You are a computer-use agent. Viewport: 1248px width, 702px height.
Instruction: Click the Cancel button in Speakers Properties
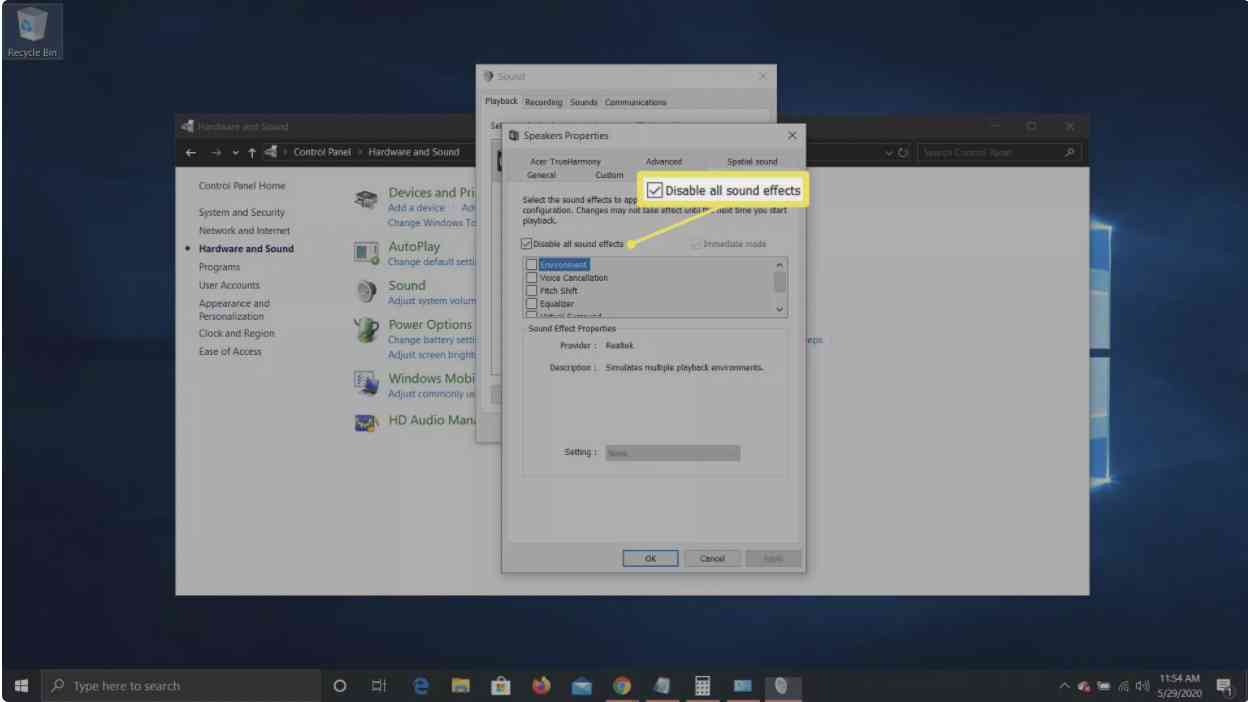click(712, 558)
